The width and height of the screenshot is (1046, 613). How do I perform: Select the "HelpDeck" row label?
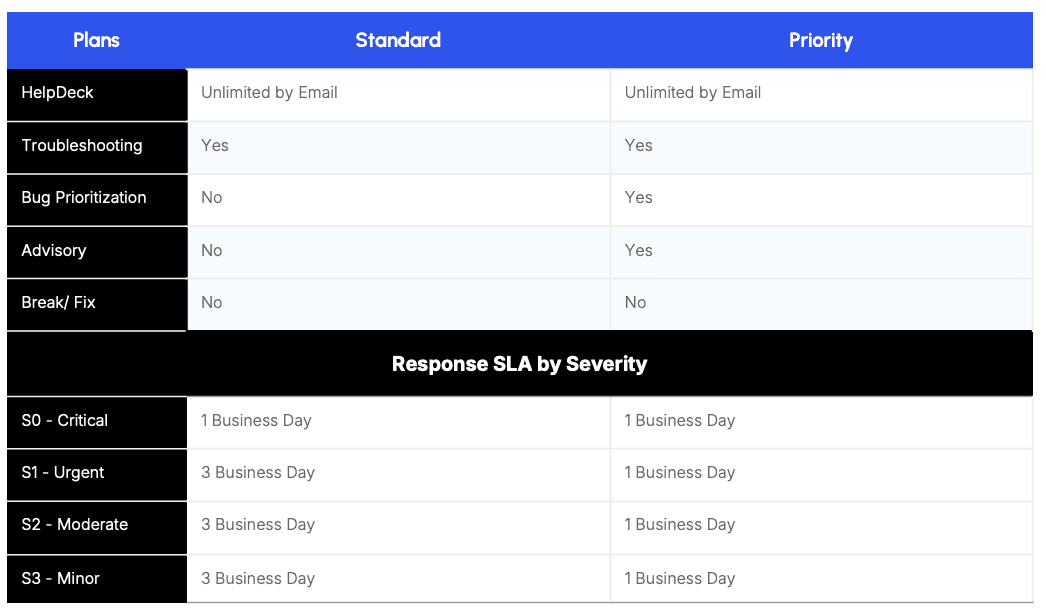point(58,93)
